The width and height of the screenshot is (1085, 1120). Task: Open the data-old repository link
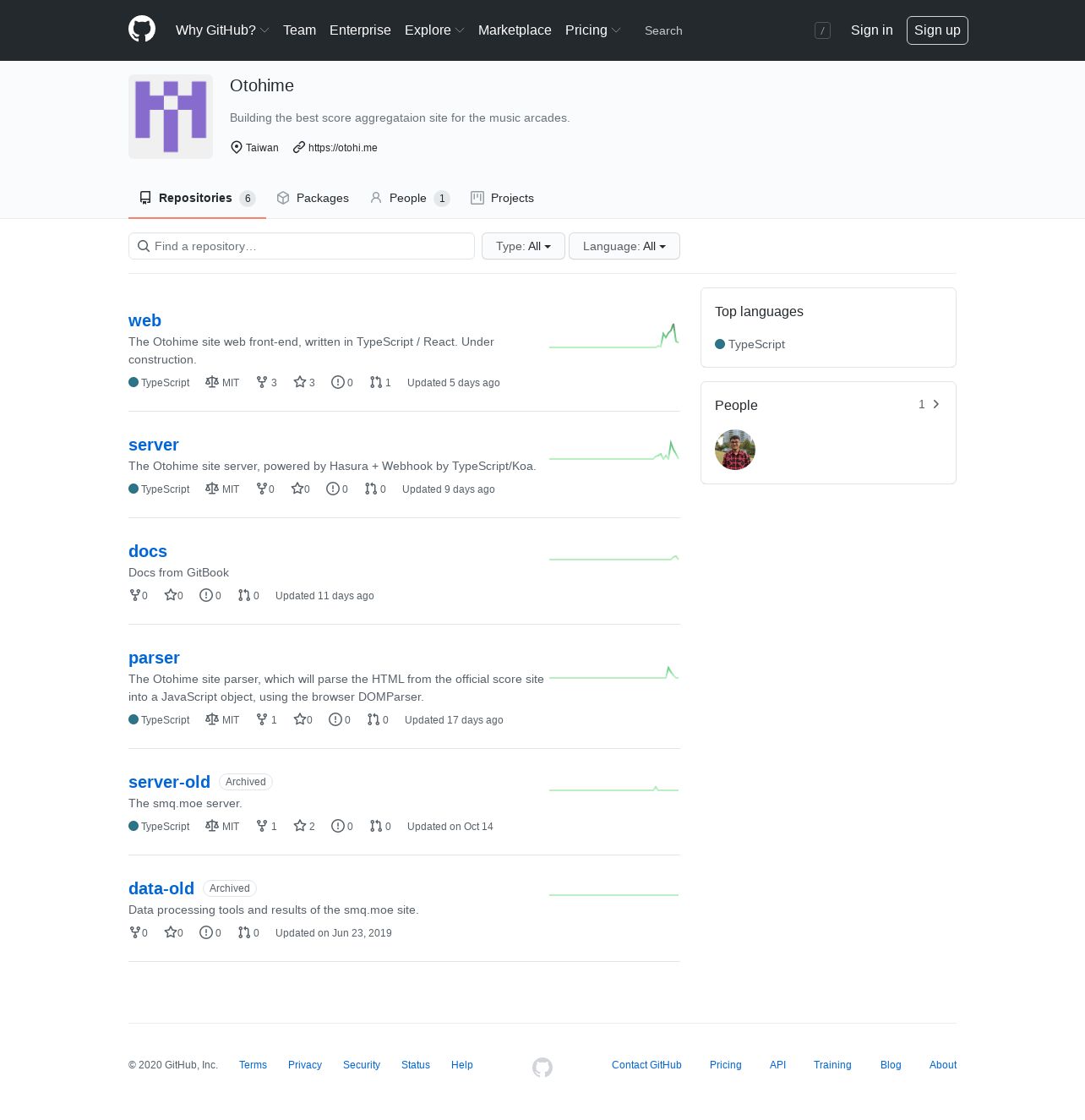[161, 888]
